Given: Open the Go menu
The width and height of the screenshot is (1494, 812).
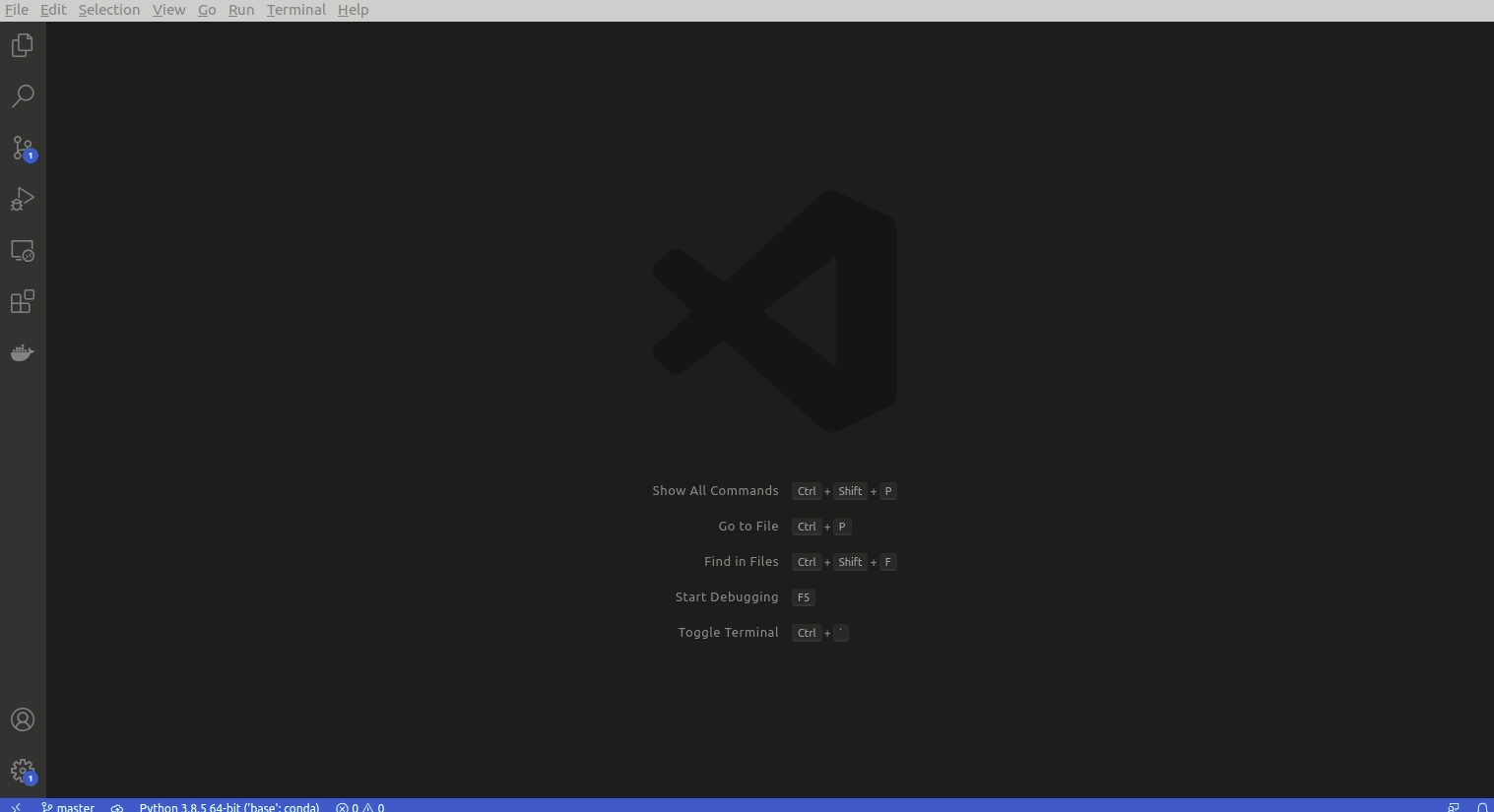Looking at the screenshot, I should click(207, 10).
